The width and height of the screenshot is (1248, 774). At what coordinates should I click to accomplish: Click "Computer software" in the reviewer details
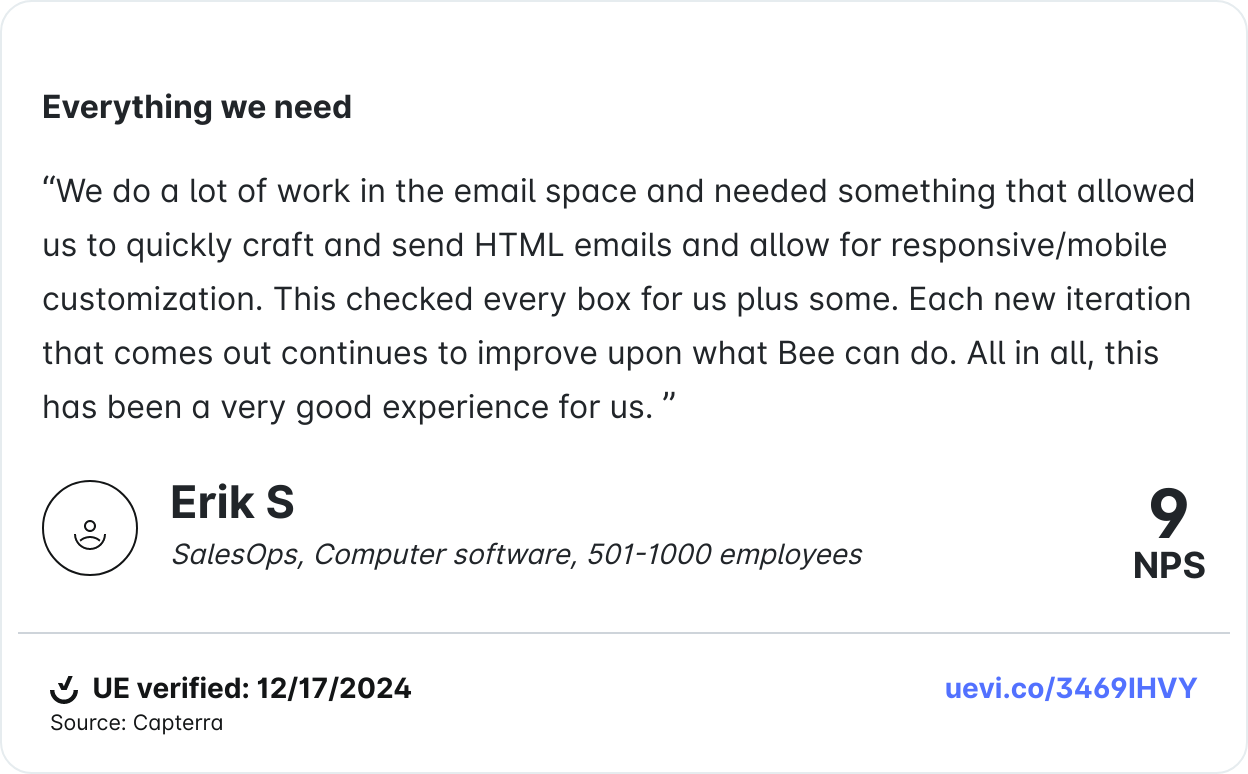click(446, 554)
